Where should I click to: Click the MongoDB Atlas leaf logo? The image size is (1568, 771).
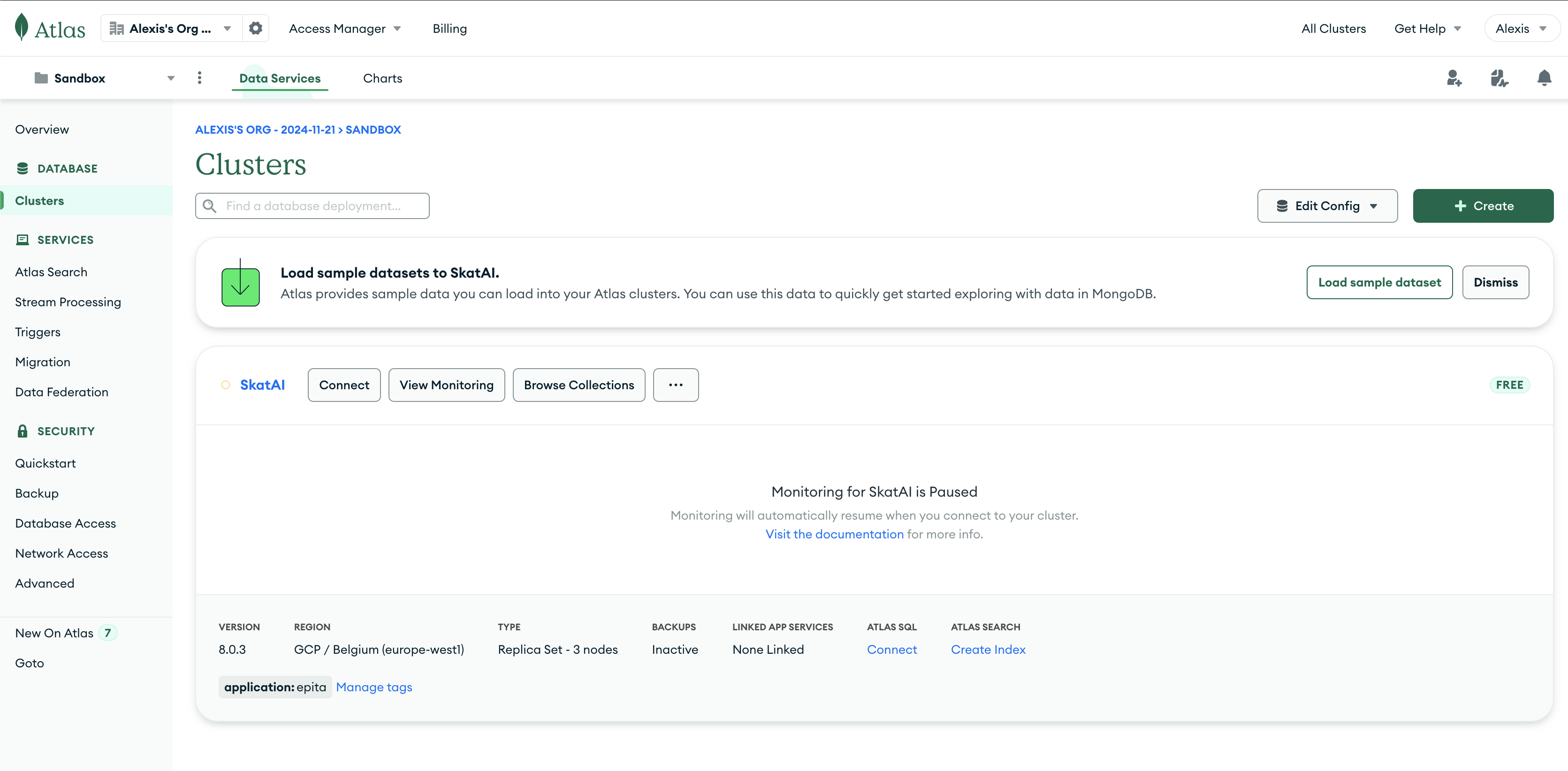22,27
